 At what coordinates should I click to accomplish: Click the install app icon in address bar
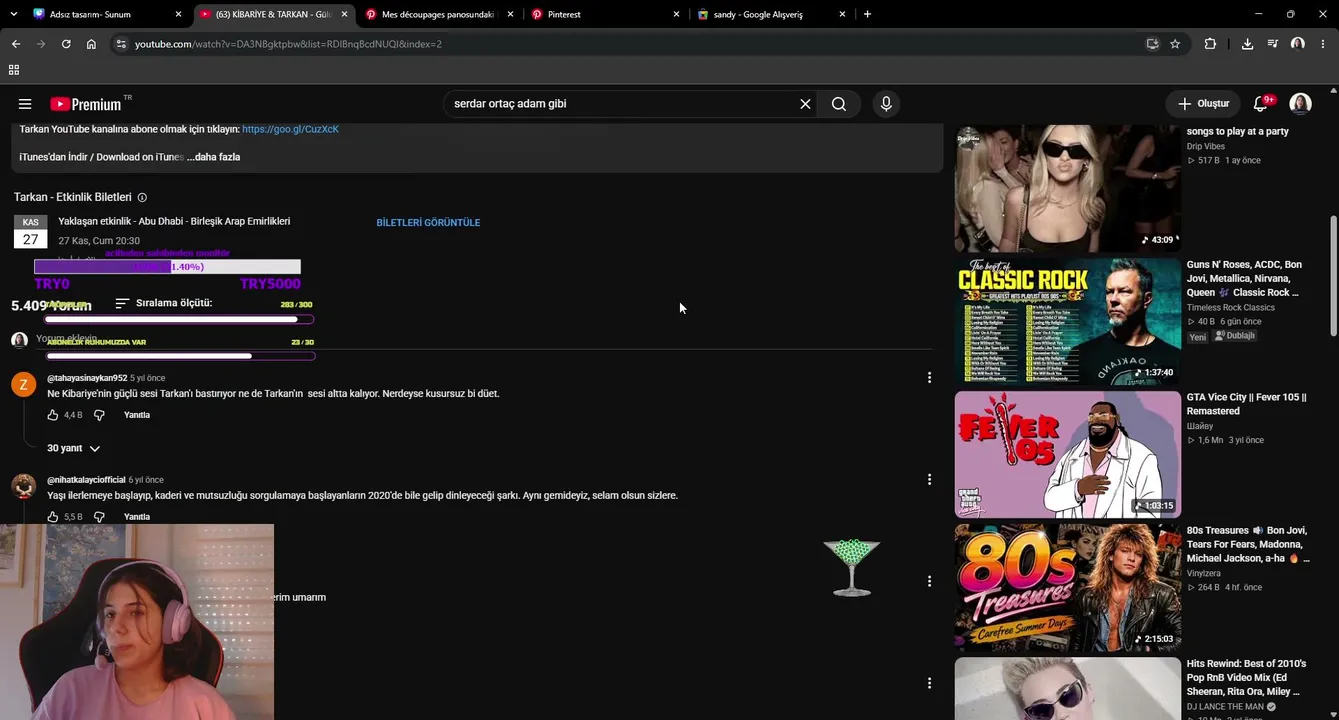point(1152,44)
